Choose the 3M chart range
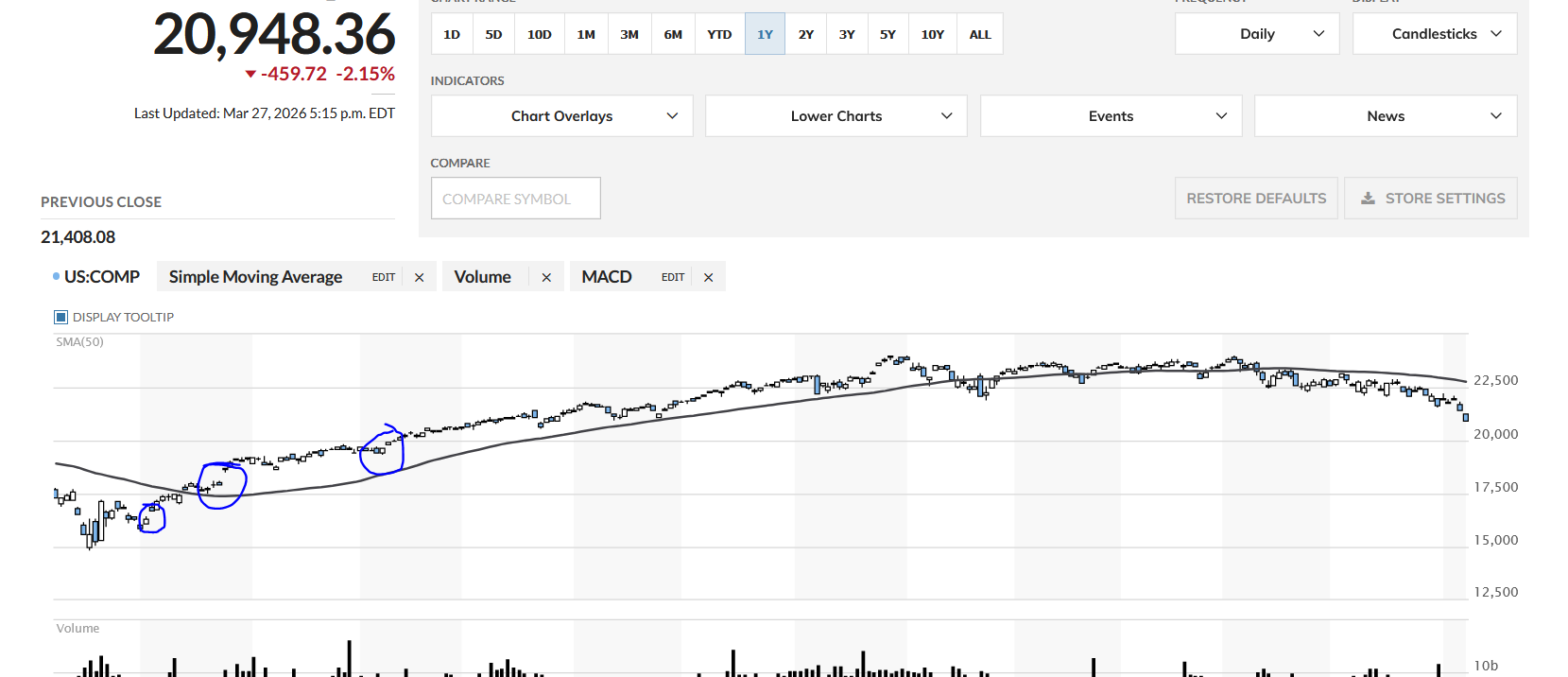 (x=629, y=34)
